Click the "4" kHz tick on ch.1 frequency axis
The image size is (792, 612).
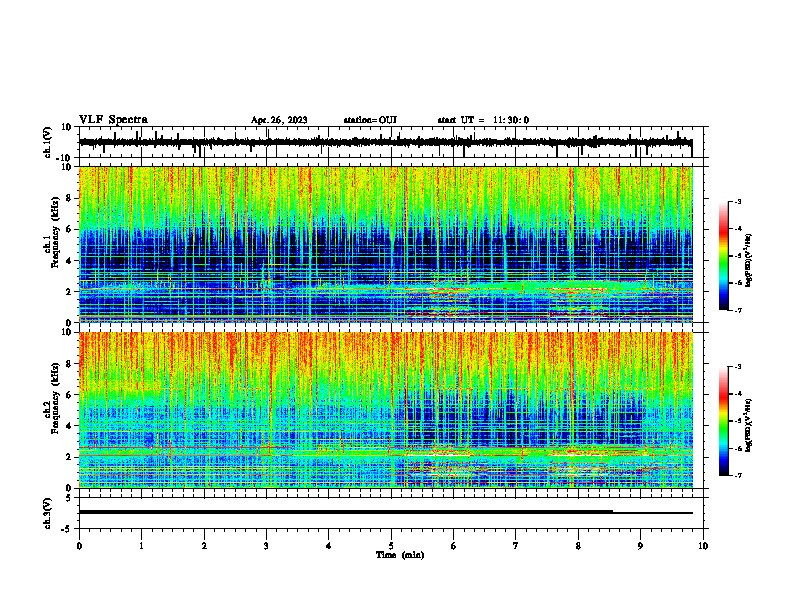click(x=69, y=261)
